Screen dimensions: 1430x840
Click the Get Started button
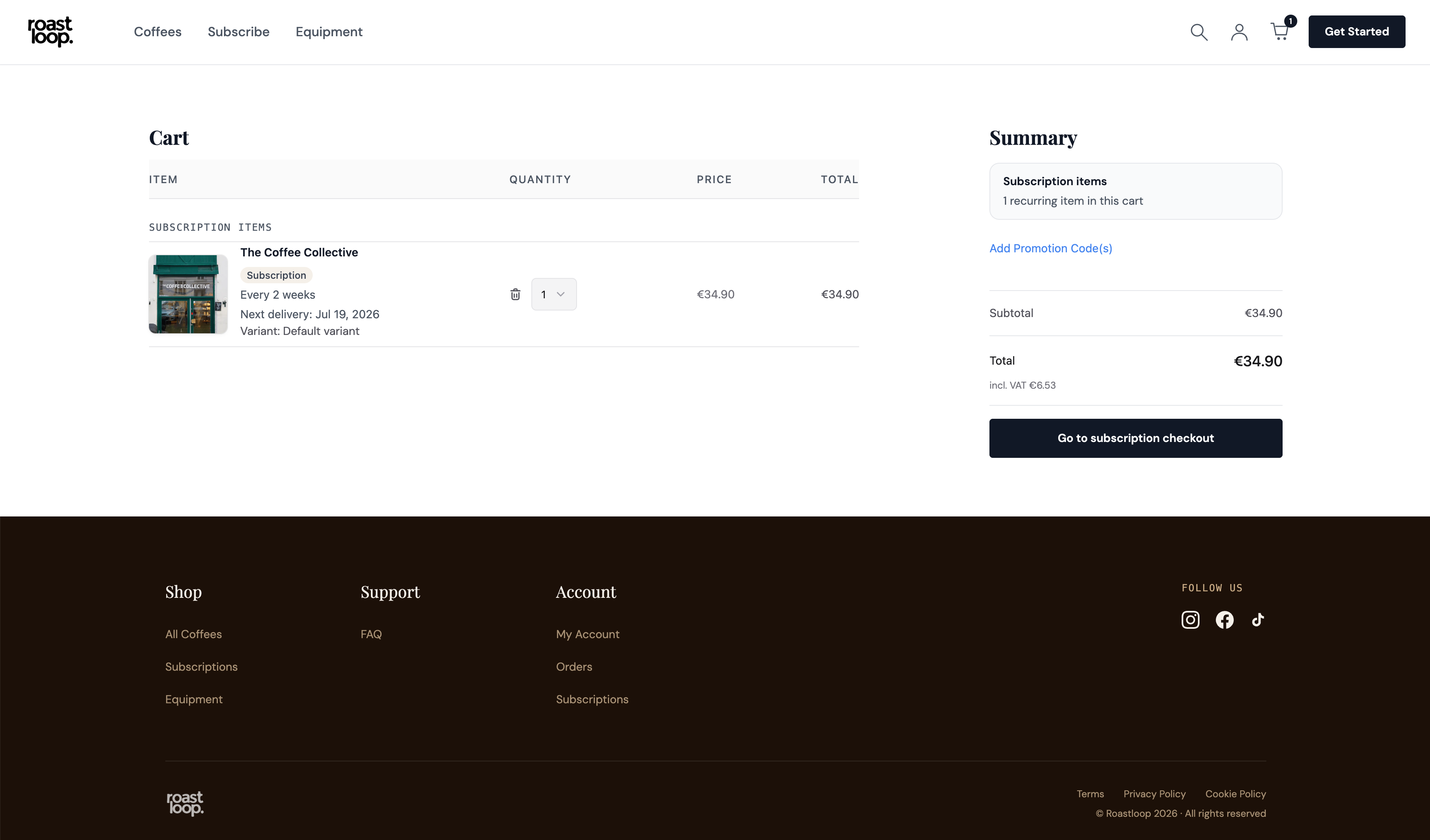coord(1357,32)
